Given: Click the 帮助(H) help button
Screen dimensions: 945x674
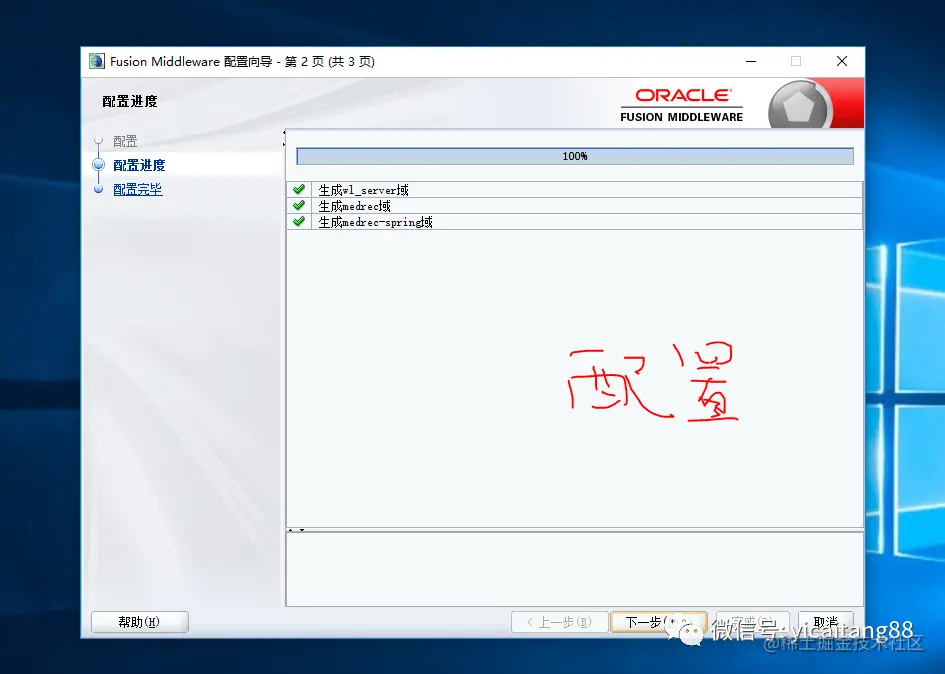Looking at the screenshot, I should [x=139, y=622].
